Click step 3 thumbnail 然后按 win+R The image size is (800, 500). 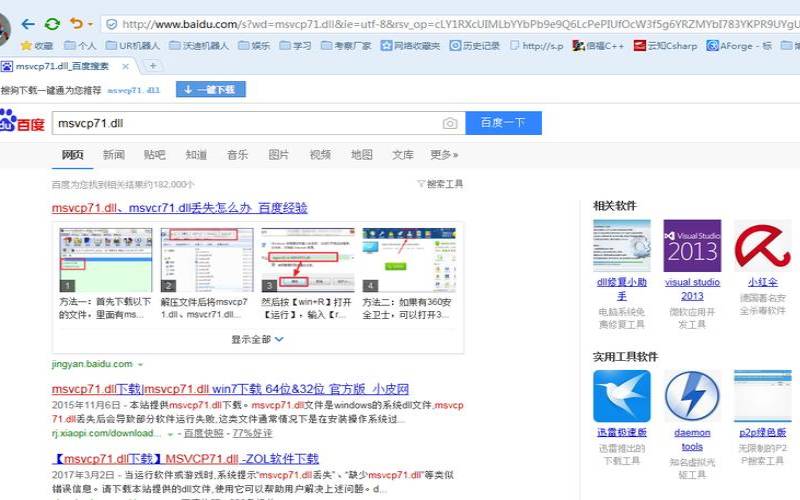tap(308, 260)
